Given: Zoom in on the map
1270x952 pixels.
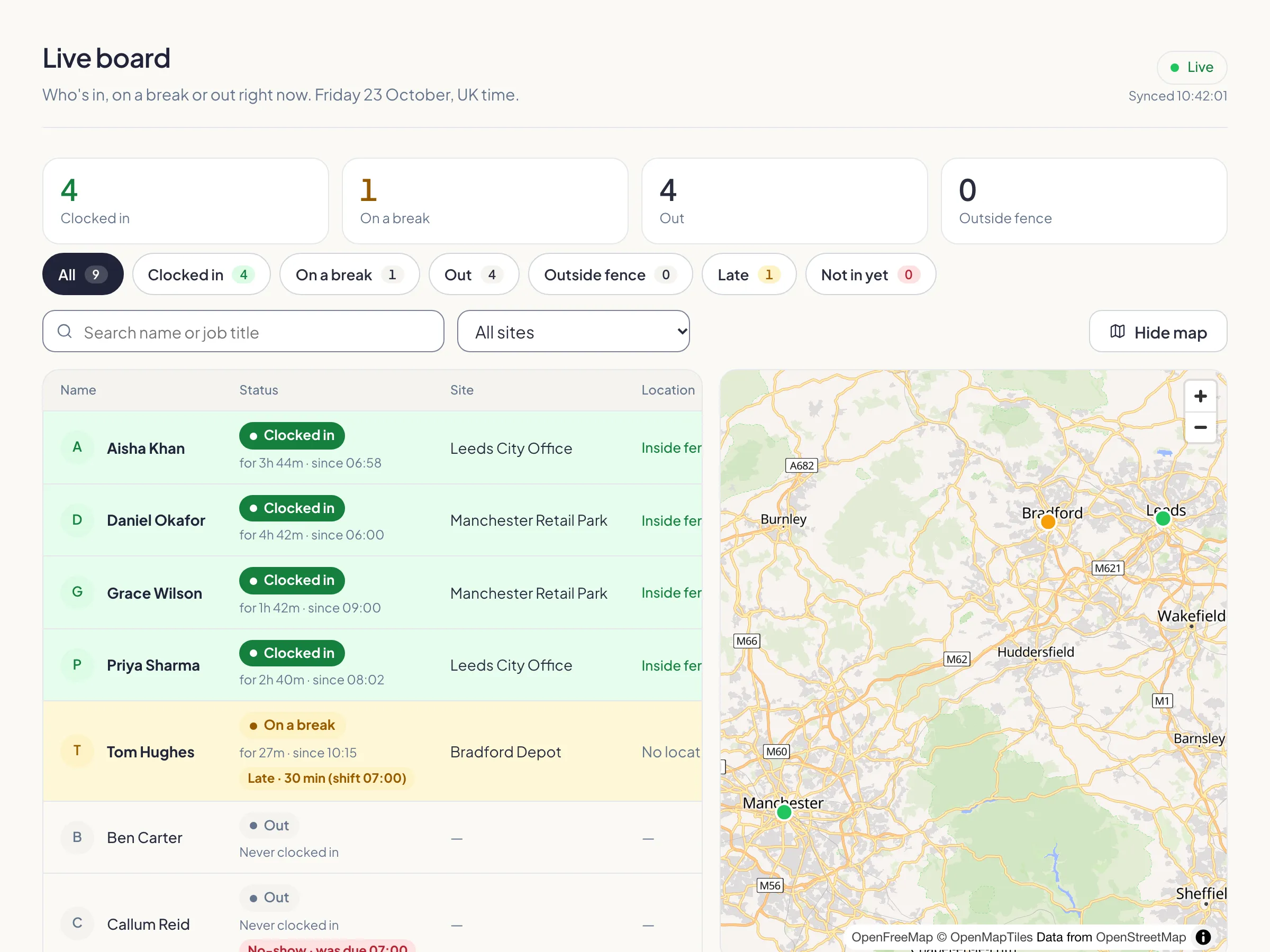Looking at the screenshot, I should point(1200,396).
